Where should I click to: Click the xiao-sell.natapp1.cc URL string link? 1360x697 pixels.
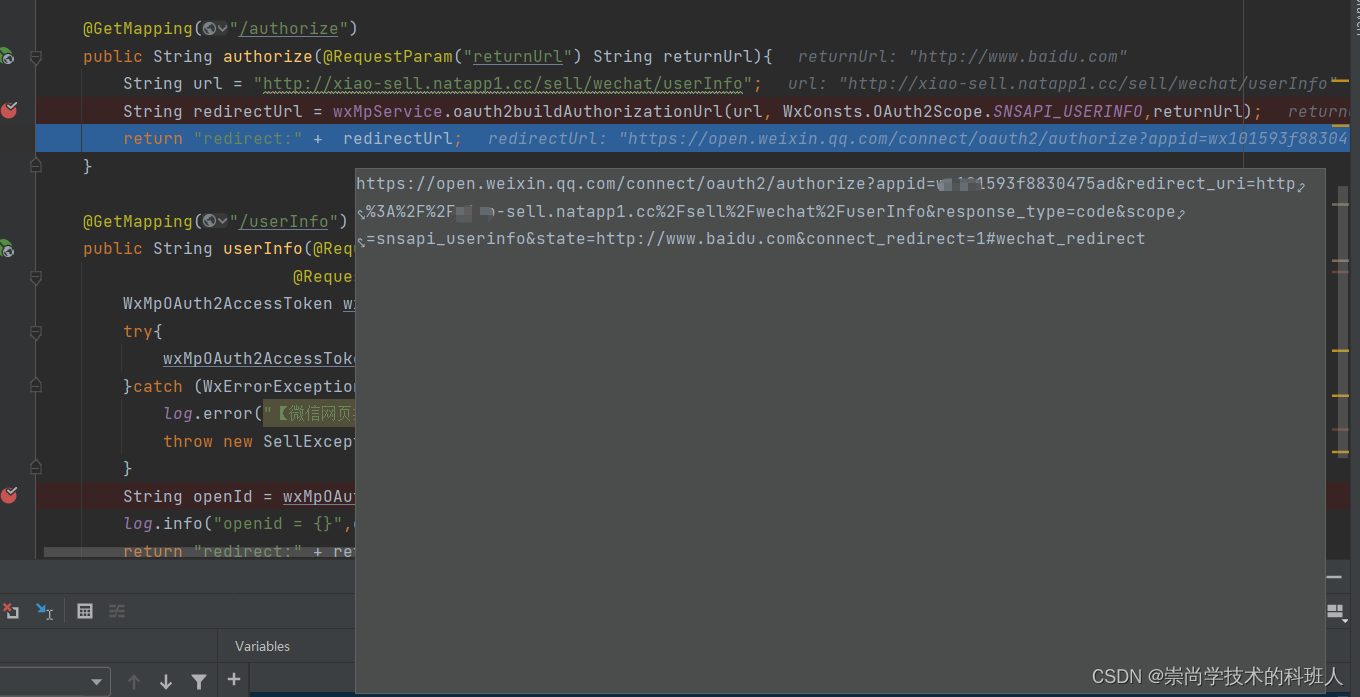coord(503,84)
